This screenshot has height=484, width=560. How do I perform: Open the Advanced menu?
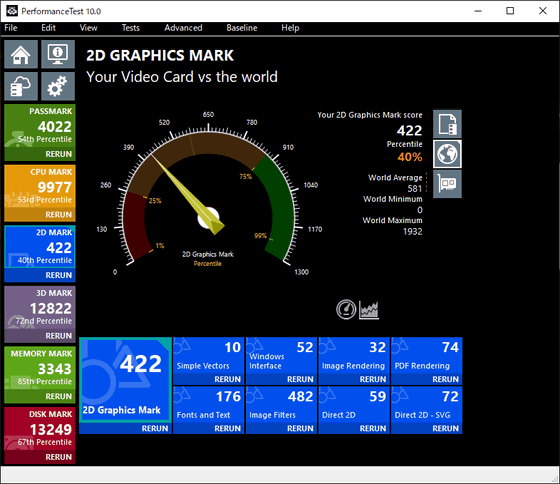tap(183, 28)
